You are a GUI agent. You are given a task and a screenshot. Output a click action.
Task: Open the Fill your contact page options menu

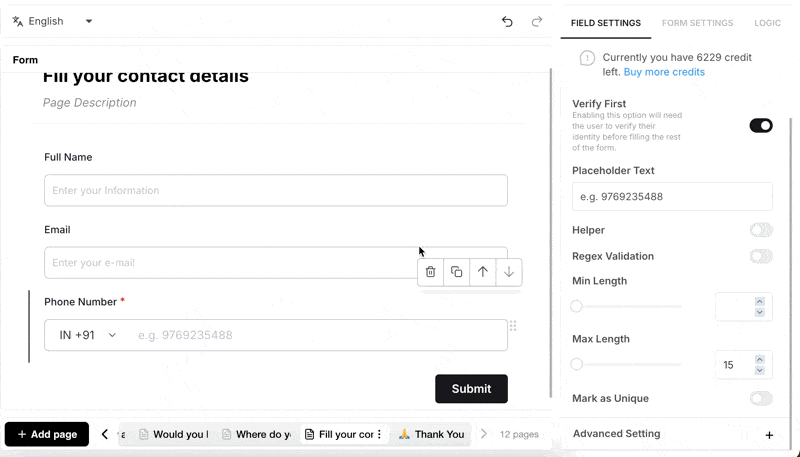[x=379, y=435]
